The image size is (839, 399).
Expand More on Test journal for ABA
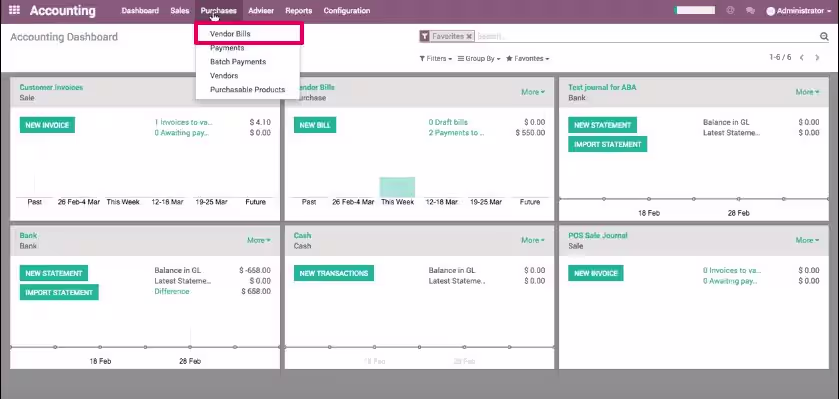pyautogui.click(x=807, y=92)
